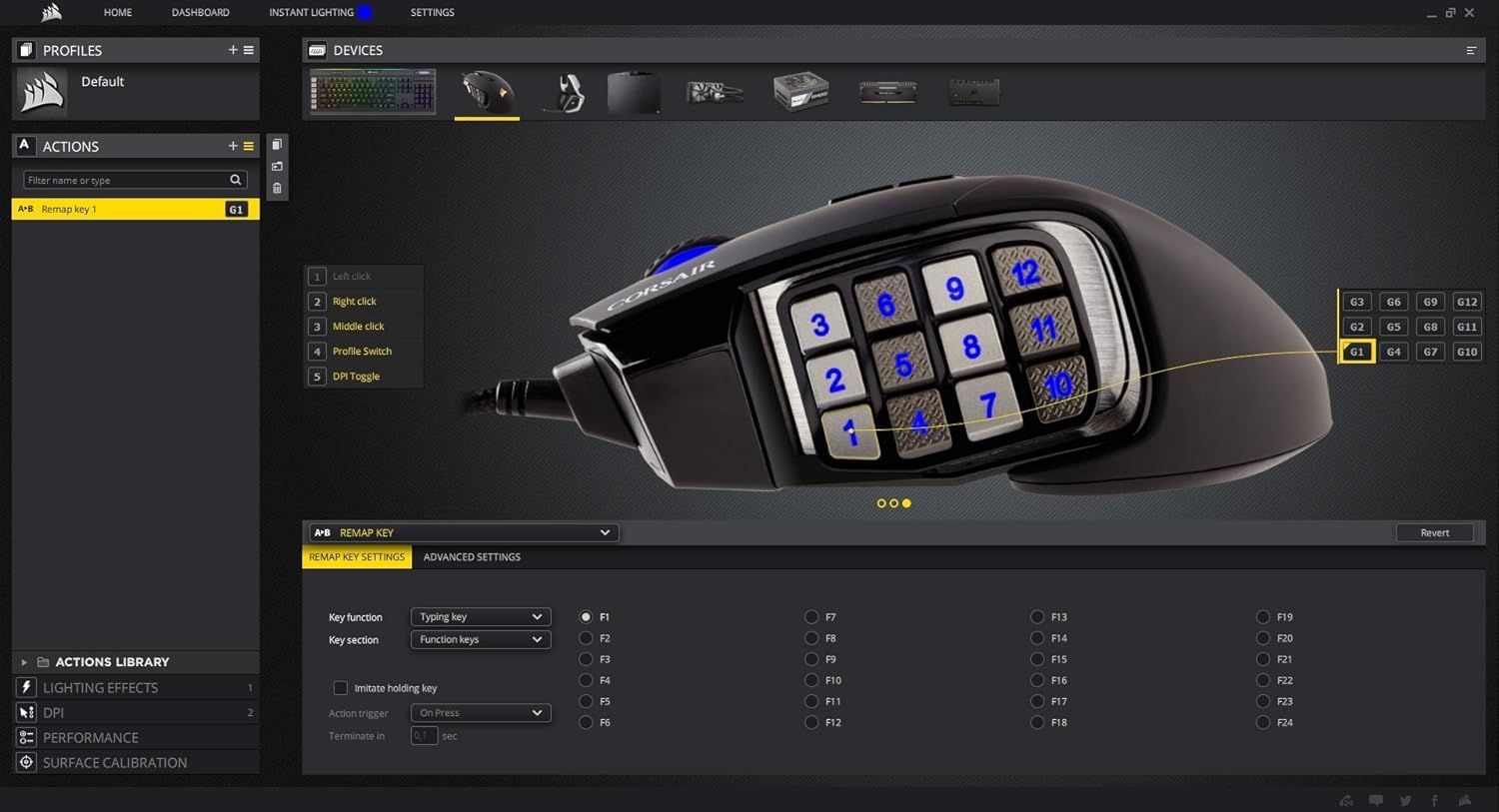1499x812 pixels.
Task: Add a new profile with the plus button
Action: pos(233,49)
